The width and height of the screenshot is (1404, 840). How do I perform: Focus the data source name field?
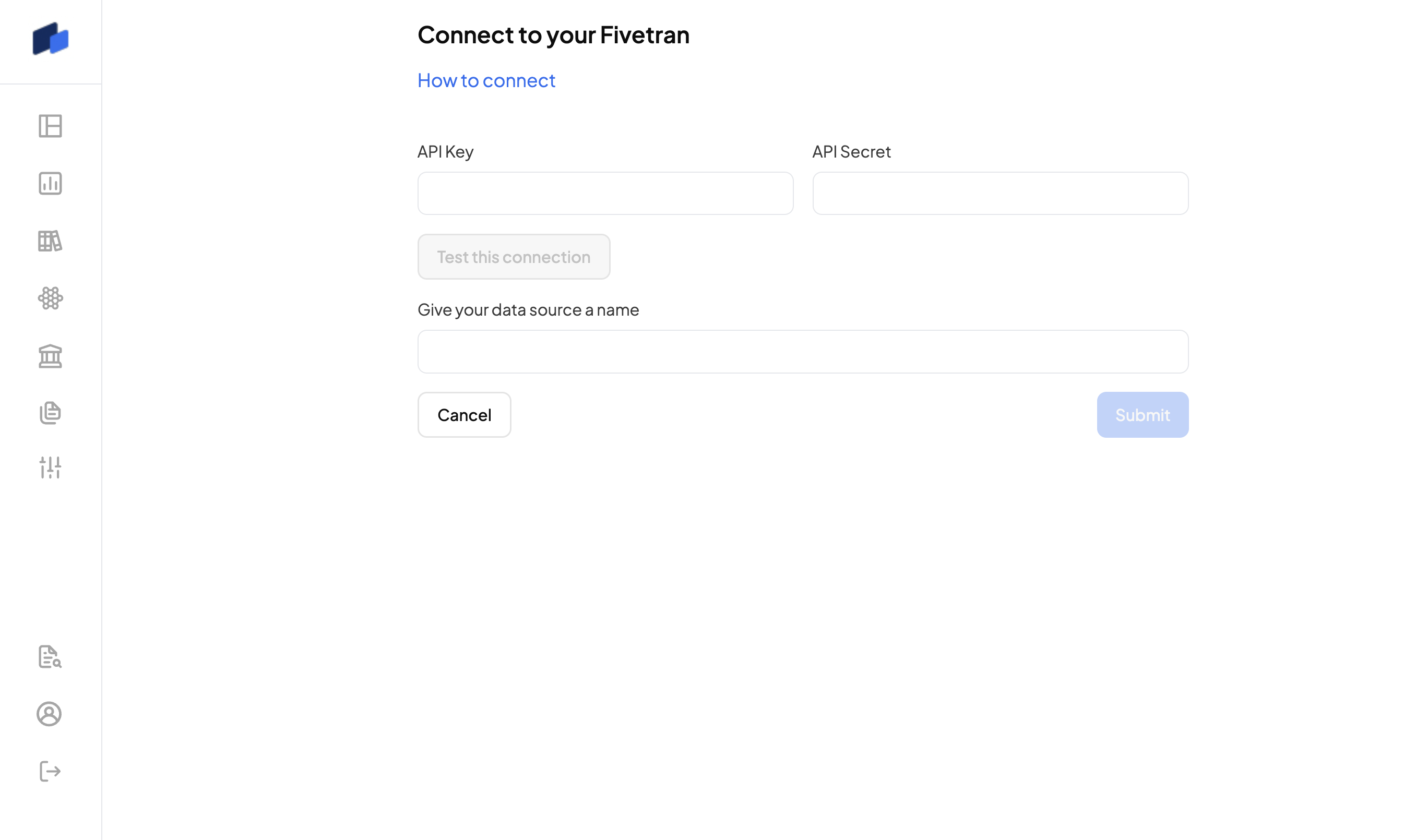coord(803,352)
